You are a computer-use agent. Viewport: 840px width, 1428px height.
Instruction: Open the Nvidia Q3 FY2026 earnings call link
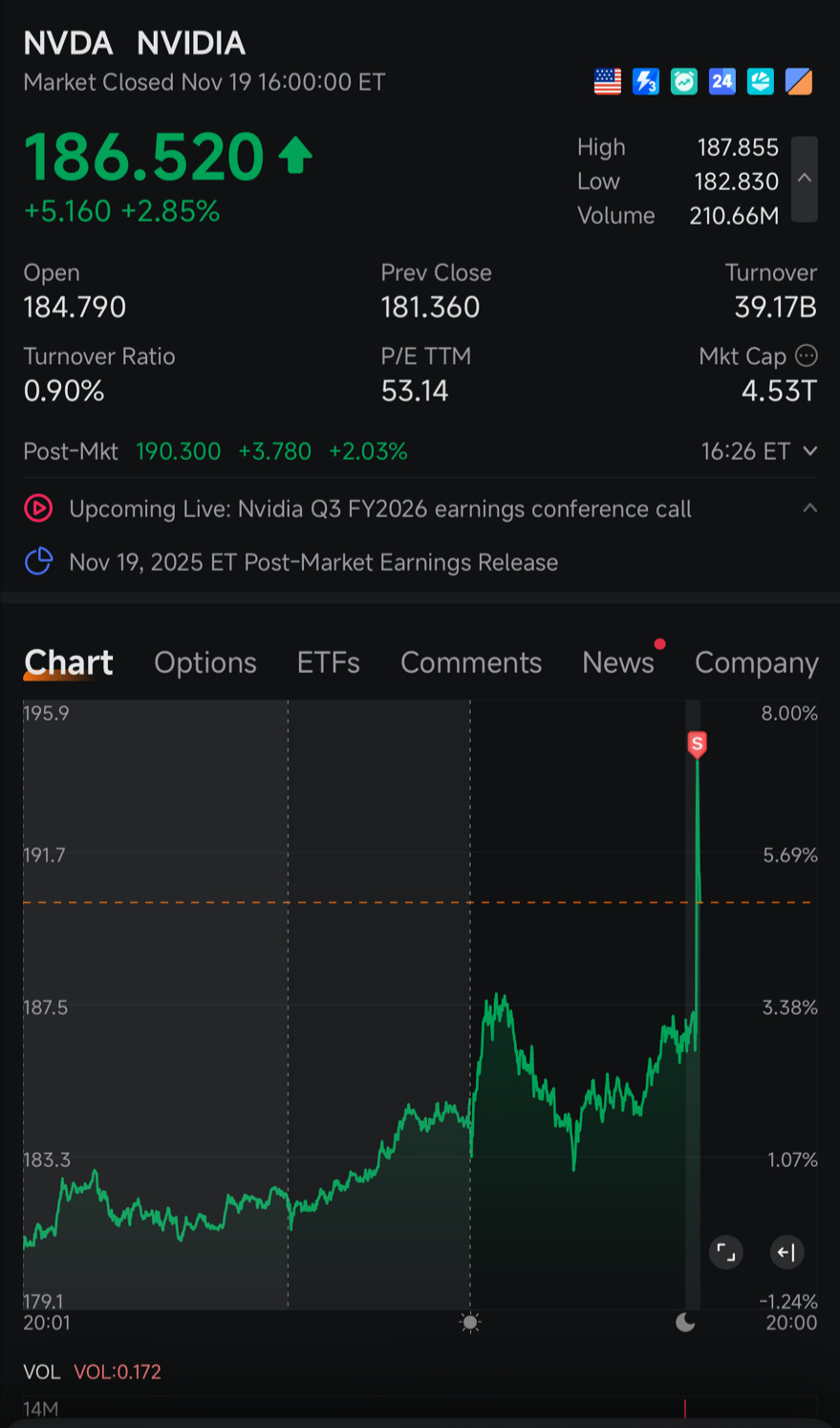(x=380, y=508)
